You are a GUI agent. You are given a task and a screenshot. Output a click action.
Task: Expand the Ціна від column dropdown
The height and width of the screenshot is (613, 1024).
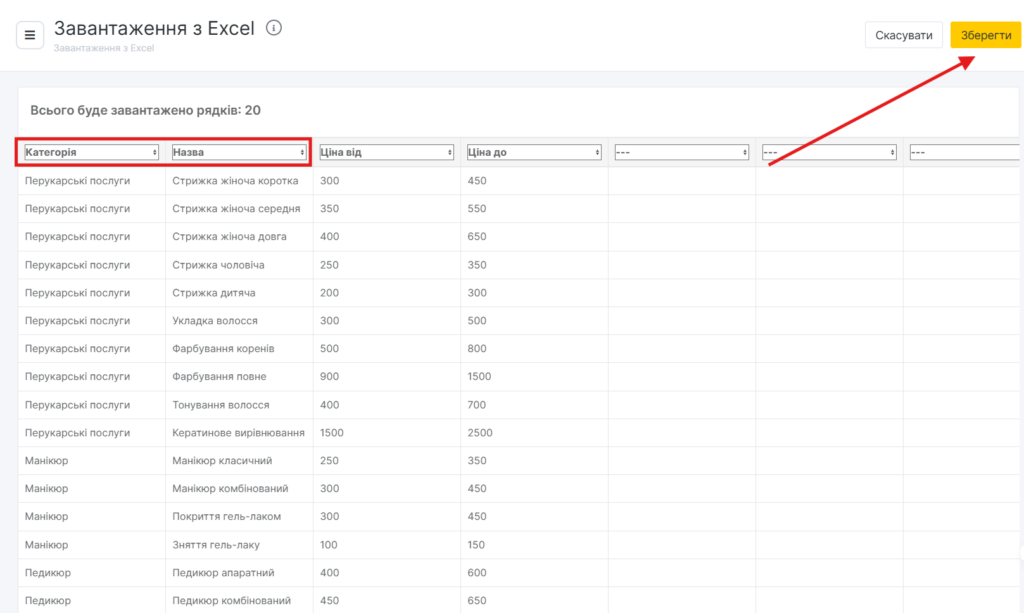(387, 152)
